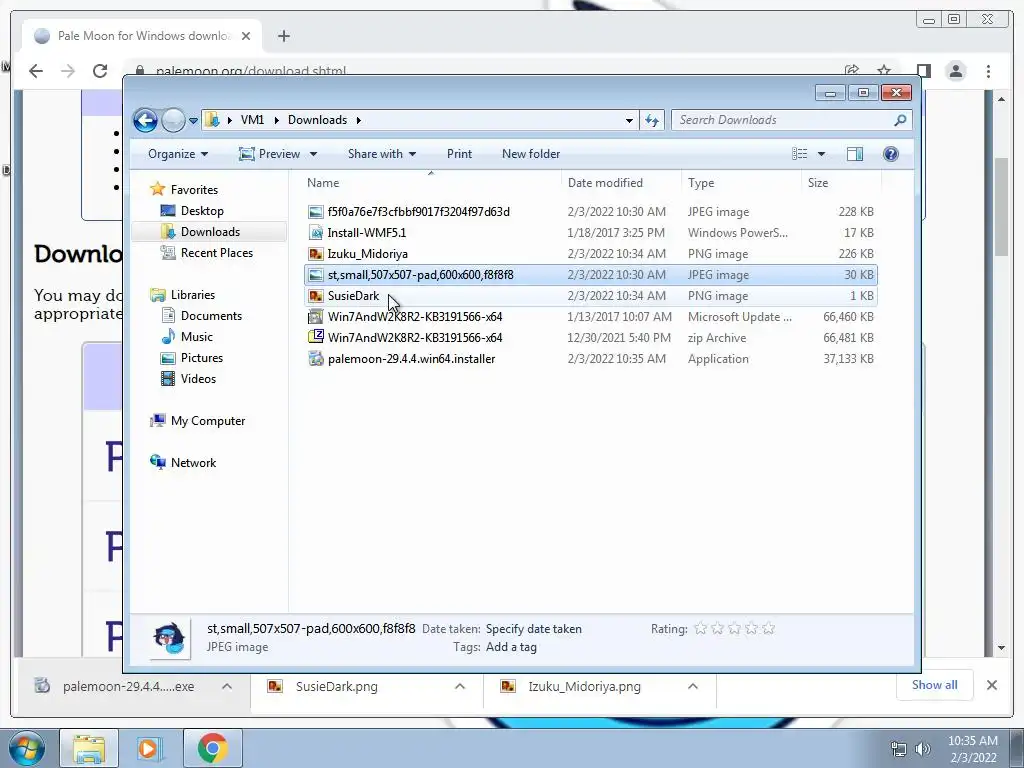Open the Documents library
1024x768 pixels.
(211, 316)
